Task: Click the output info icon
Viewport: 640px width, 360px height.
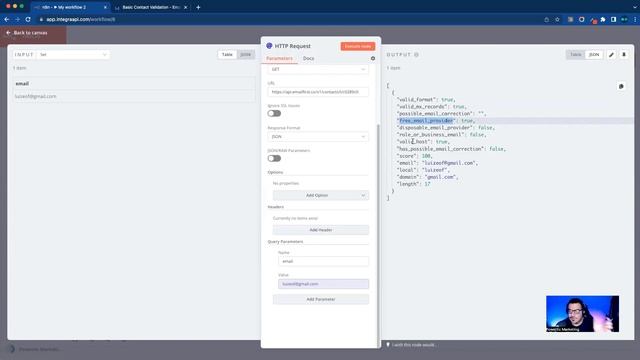Action: click(x=416, y=54)
